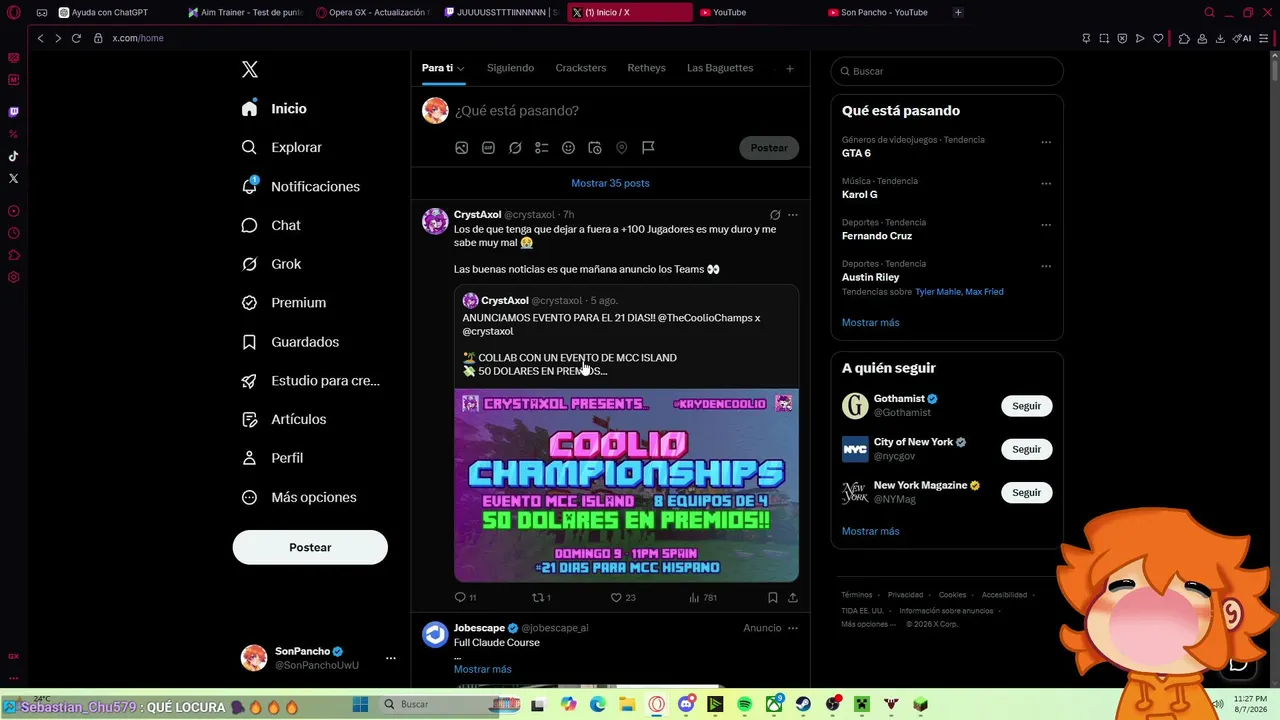This screenshot has height=720, width=1280.
Task: Open floating messages chat bubble
Action: click(x=1238, y=665)
